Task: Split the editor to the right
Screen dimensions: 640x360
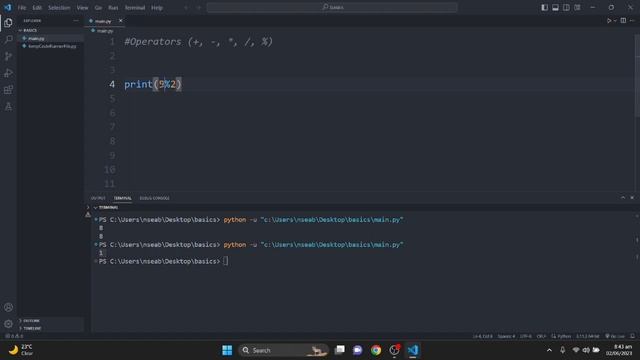Action: click(623, 20)
